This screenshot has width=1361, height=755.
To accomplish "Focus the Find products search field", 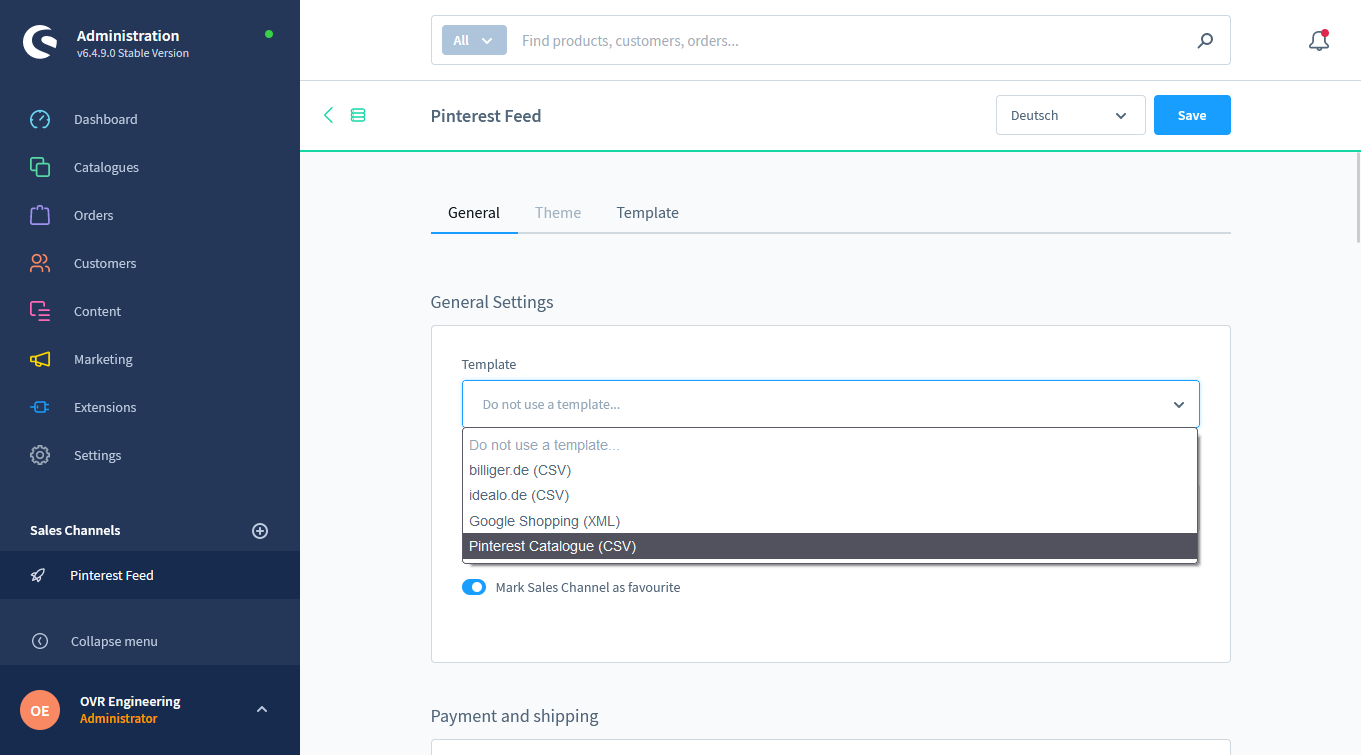I will click(x=850, y=41).
